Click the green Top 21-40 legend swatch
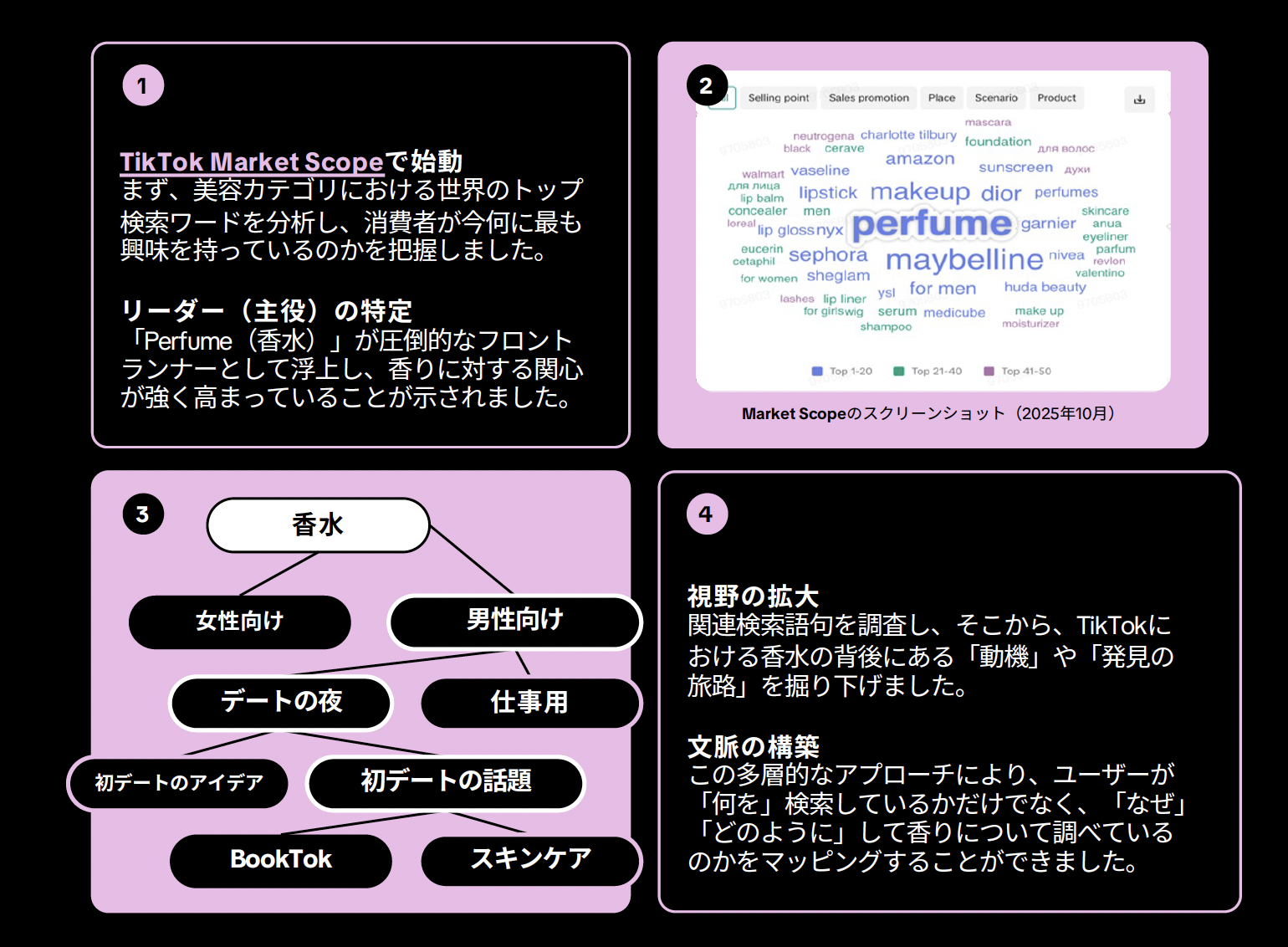This screenshot has width=1288, height=947. pos(898,371)
